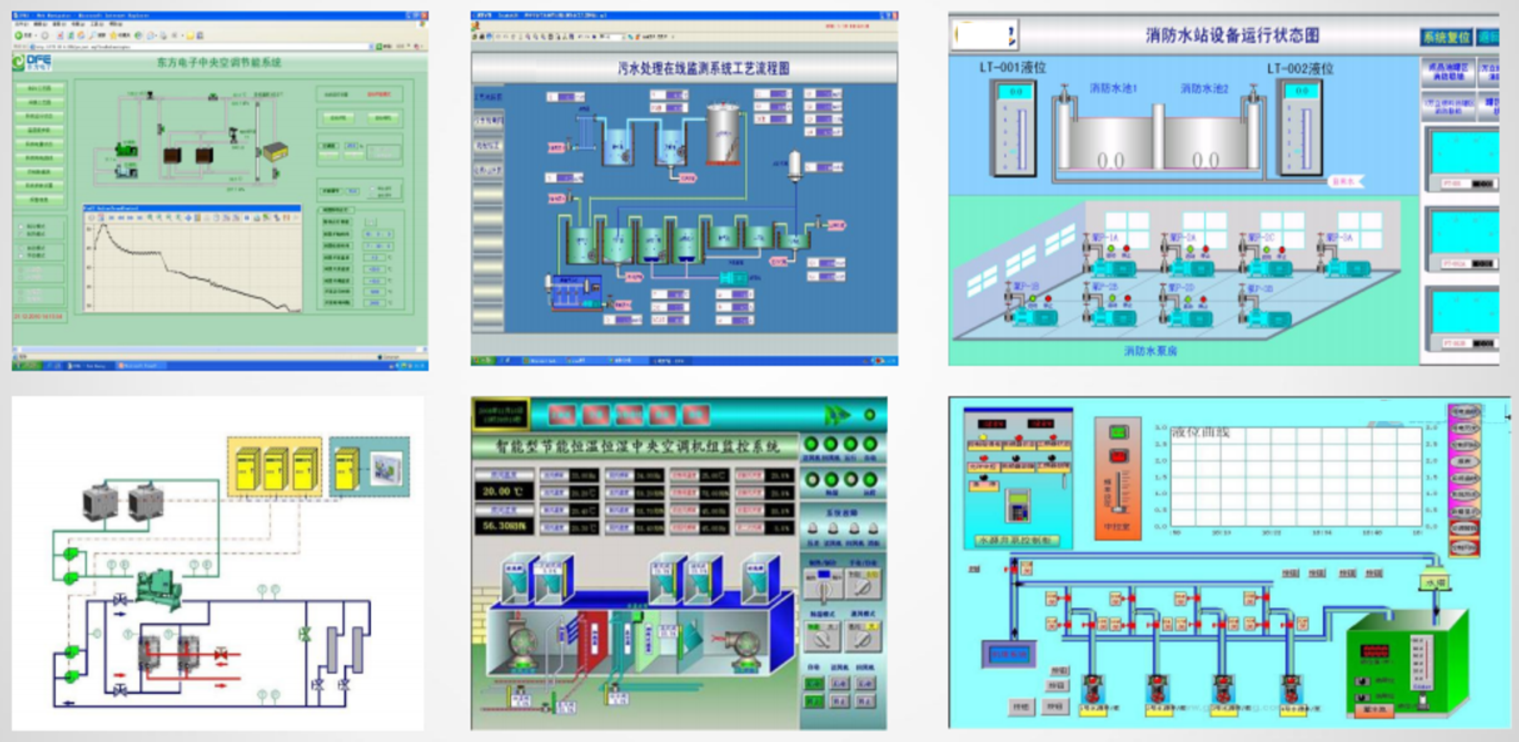1519x742 pixels.
Task: Click the yellow air handler unit in HVAC diagram
Action: pos(273,152)
